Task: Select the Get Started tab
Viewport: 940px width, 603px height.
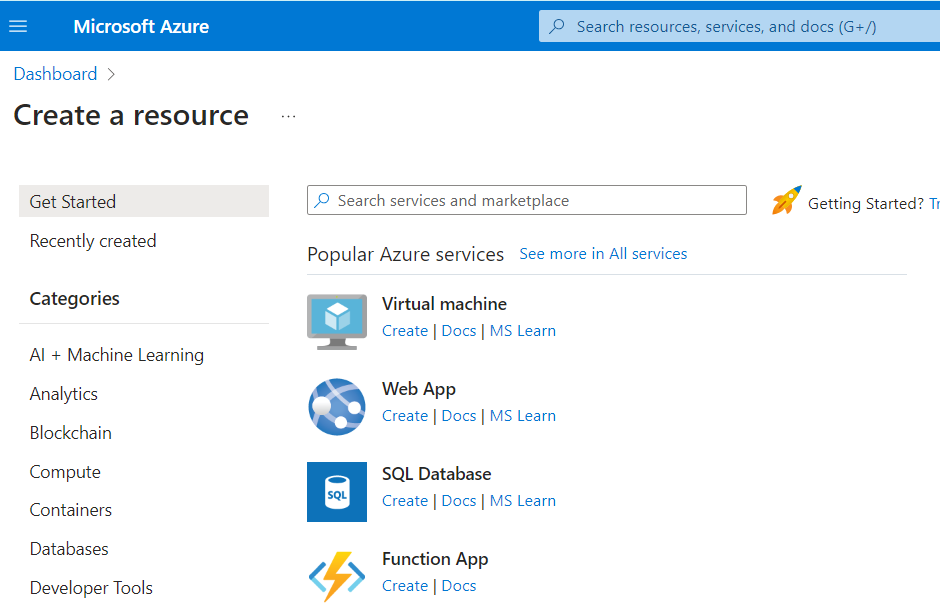Action: click(70, 201)
